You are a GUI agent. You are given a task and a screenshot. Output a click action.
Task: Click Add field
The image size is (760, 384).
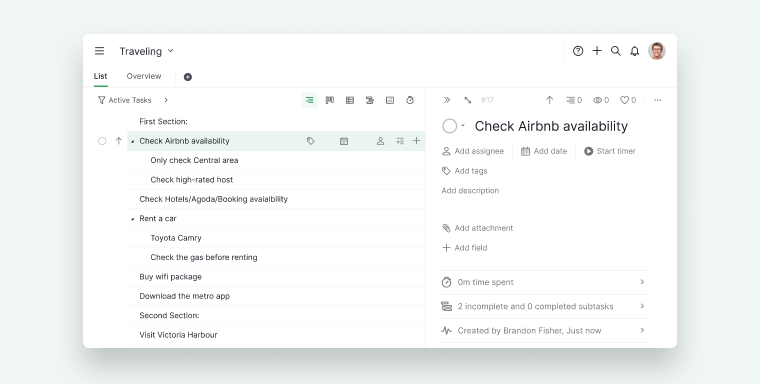pyautogui.click(x=465, y=248)
